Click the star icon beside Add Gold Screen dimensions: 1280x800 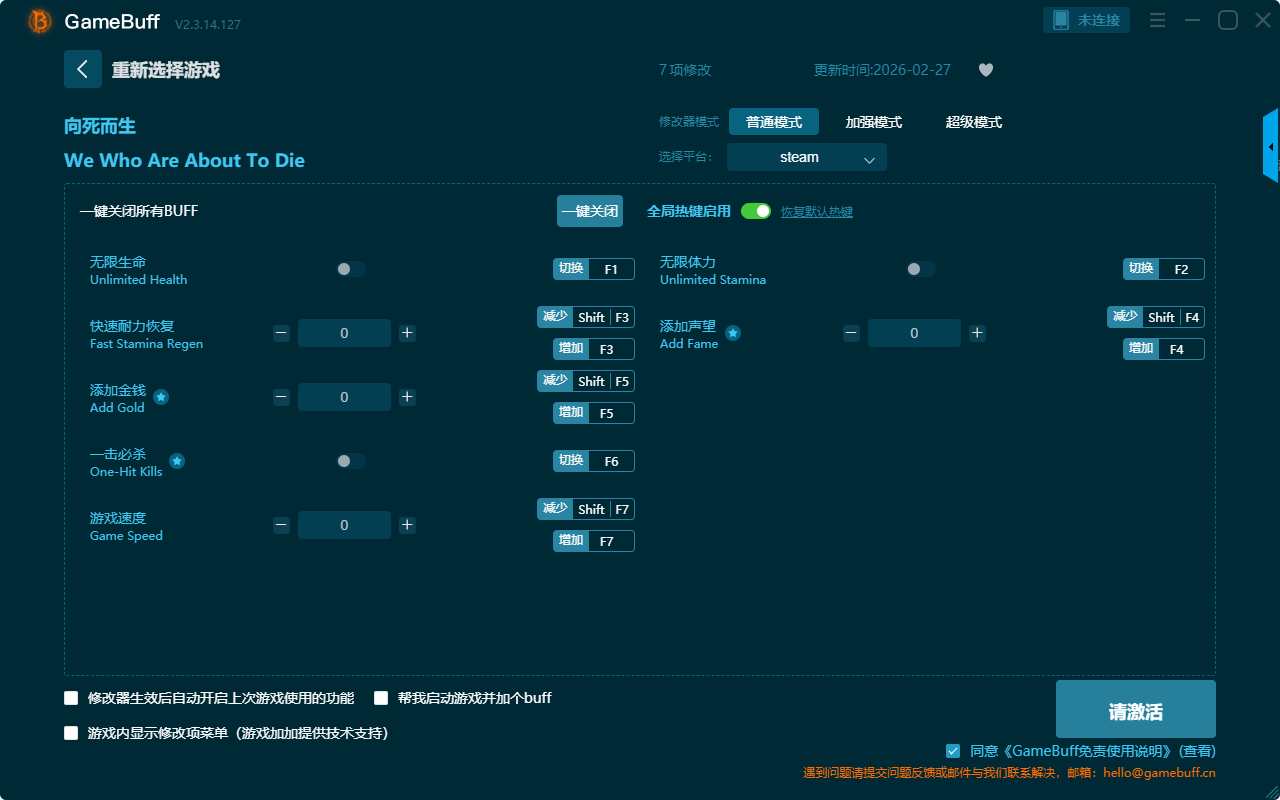coord(161,397)
